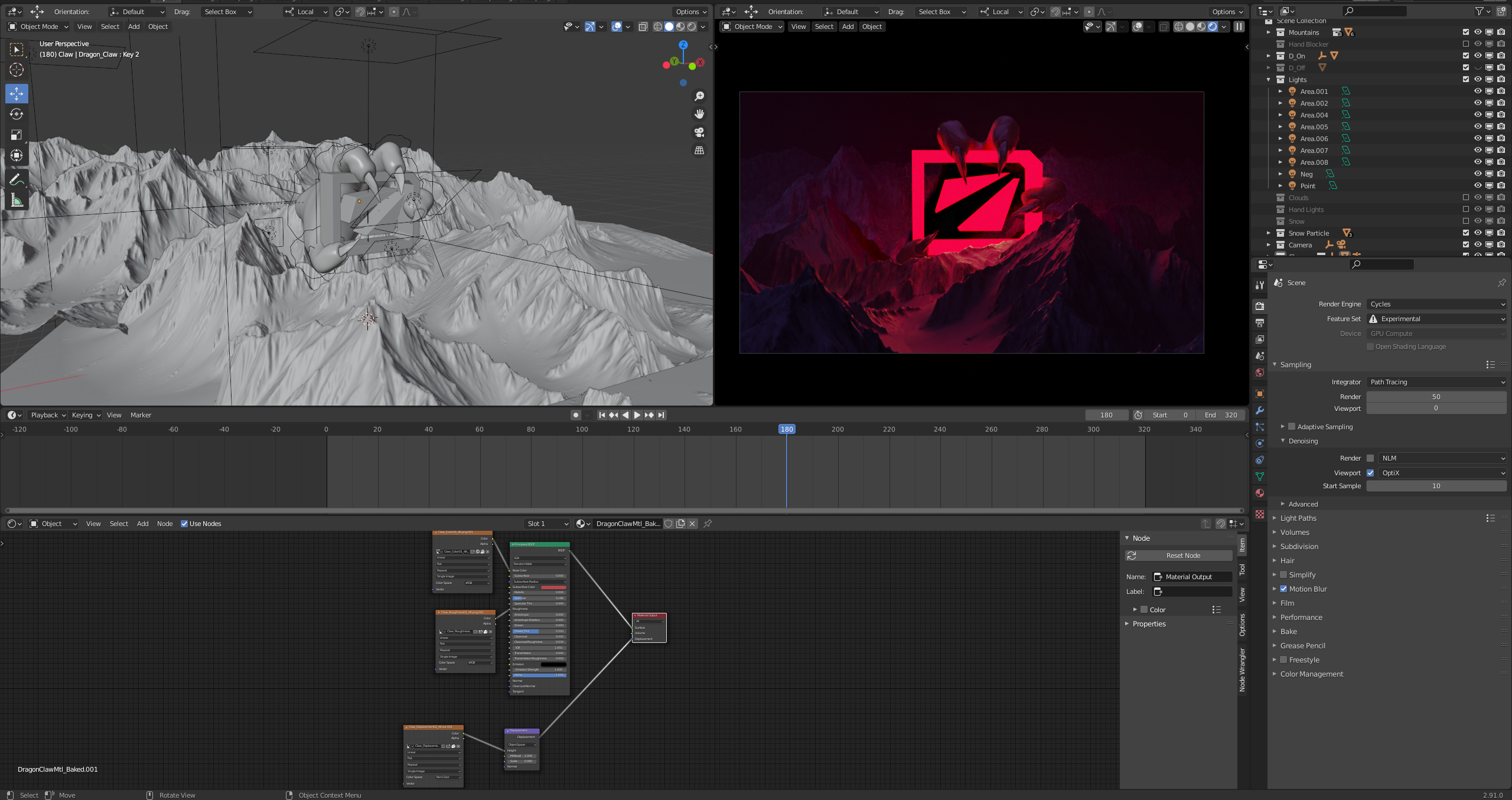Click the Render samples value field
1512x800 pixels.
click(1436, 397)
